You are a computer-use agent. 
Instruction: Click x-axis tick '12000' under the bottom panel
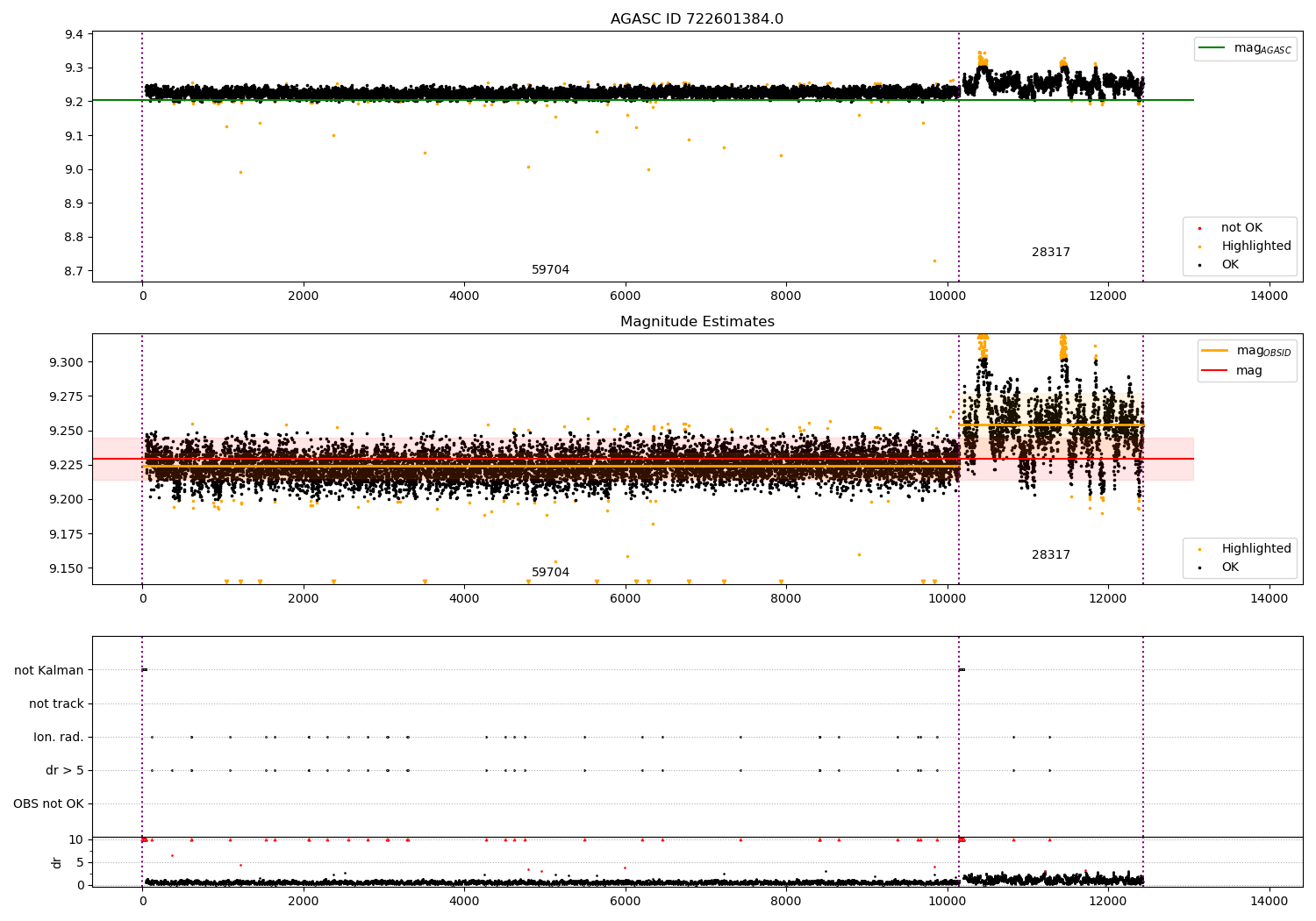pos(1108,901)
